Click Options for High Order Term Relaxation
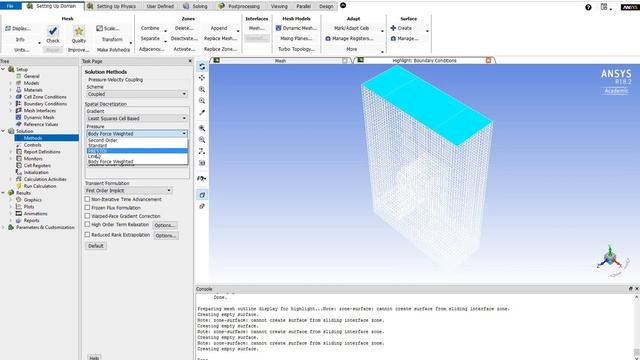 (x=165, y=225)
